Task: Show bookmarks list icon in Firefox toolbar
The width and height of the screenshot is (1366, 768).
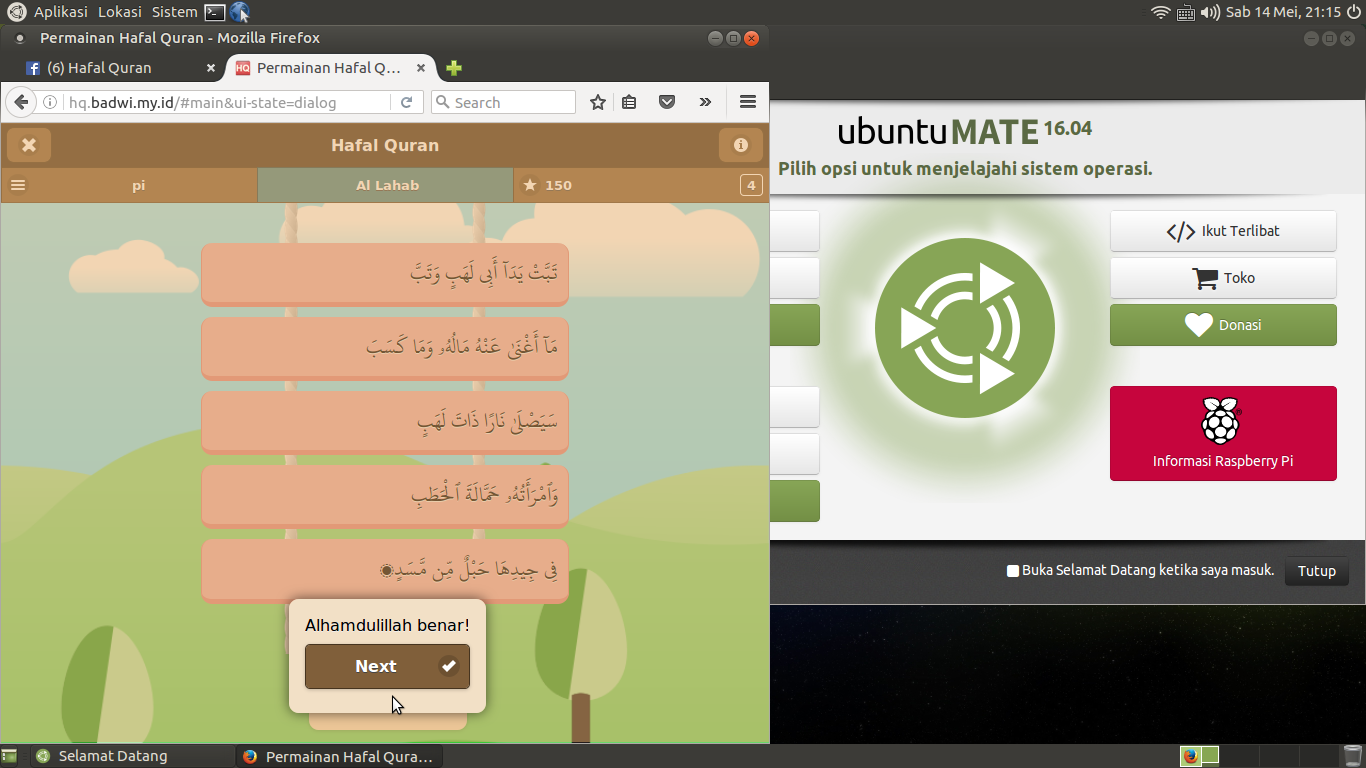Action: pyautogui.click(x=629, y=102)
